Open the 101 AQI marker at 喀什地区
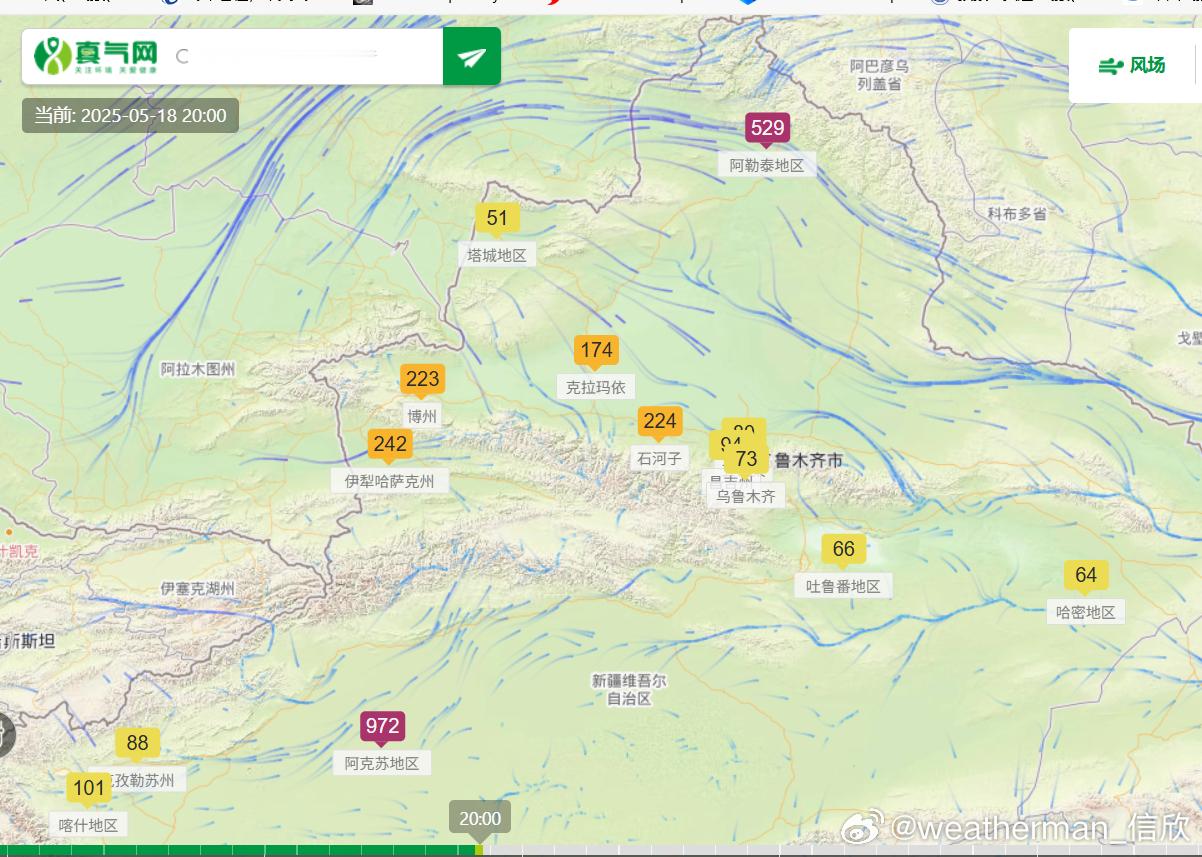This screenshot has height=857, width=1202. pyautogui.click(x=89, y=788)
